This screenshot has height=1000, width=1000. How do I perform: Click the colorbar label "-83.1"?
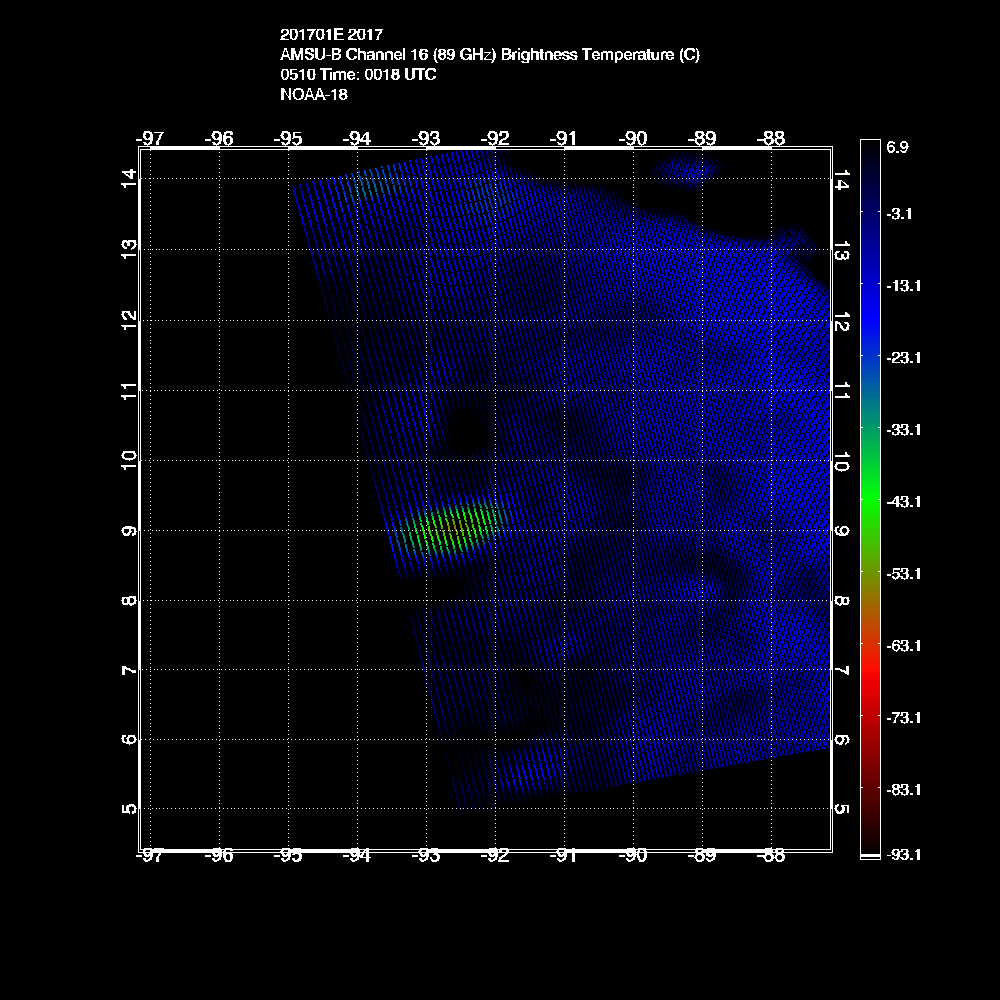click(x=904, y=790)
